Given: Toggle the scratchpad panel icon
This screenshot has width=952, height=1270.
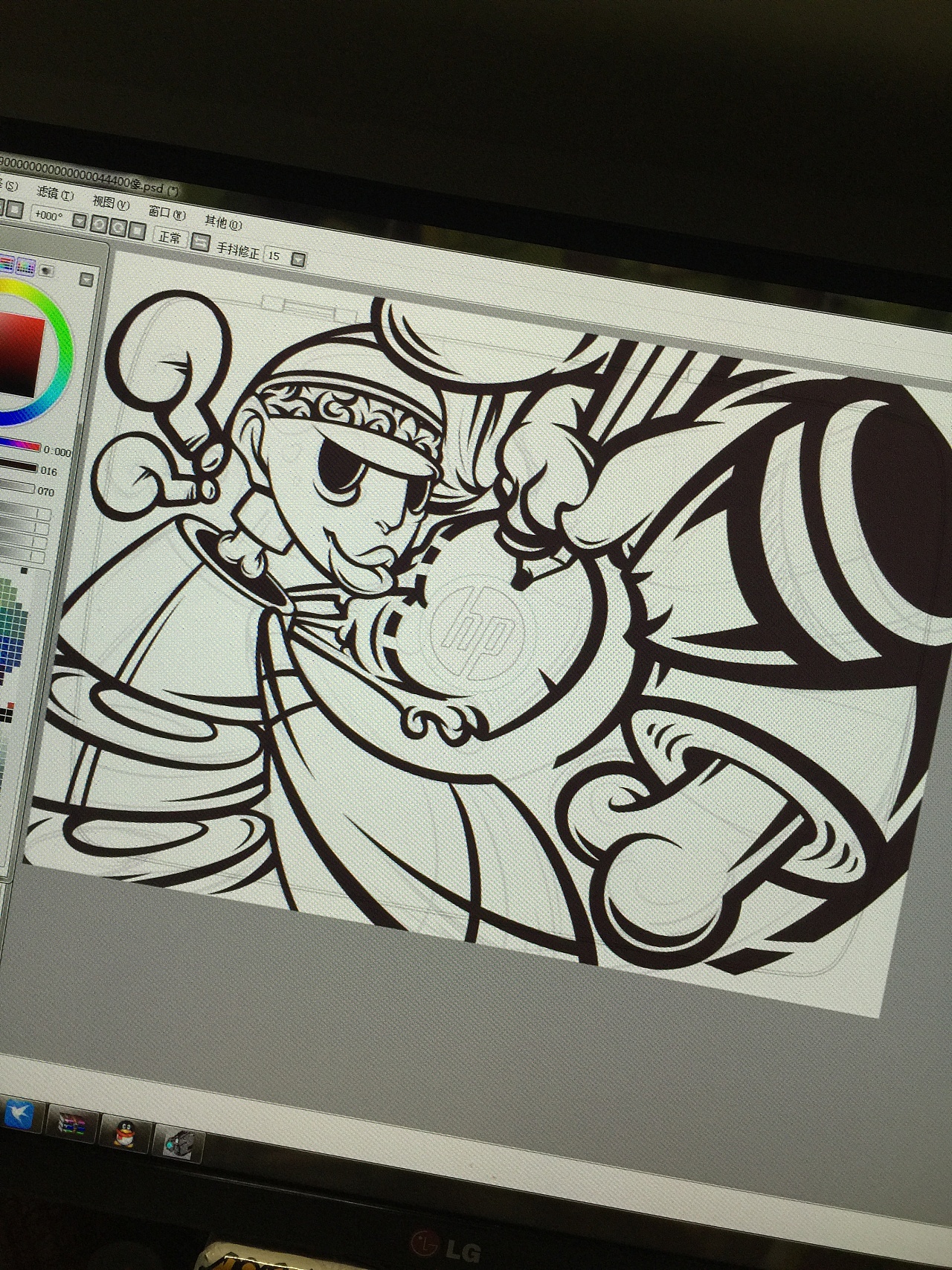Looking at the screenshot, I should point(46,270).
